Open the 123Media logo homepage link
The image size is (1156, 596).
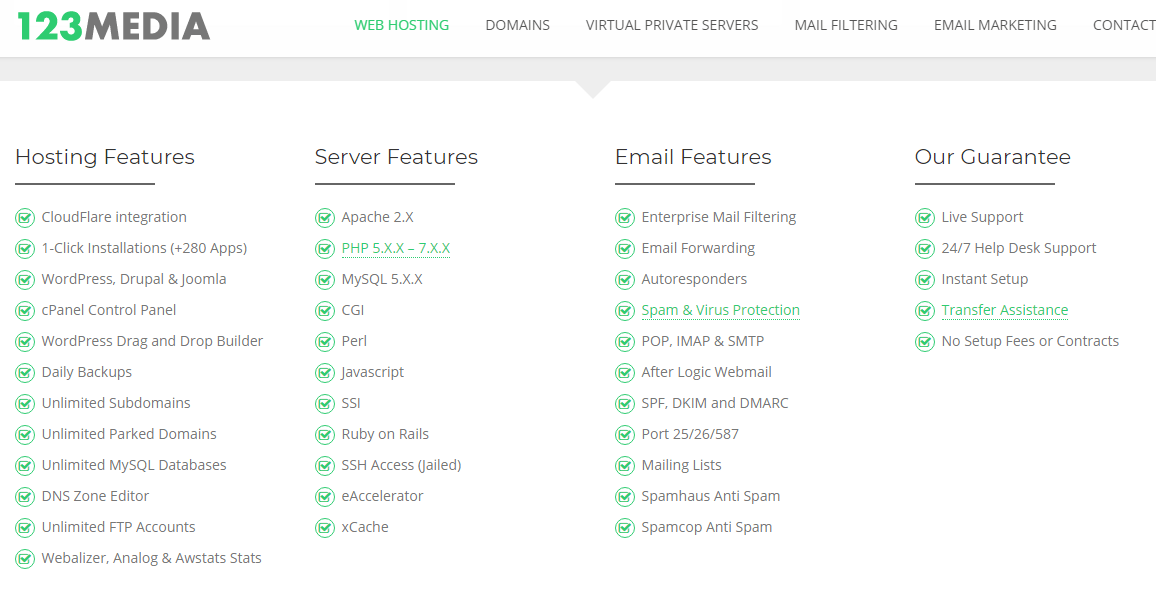(114, 26)
